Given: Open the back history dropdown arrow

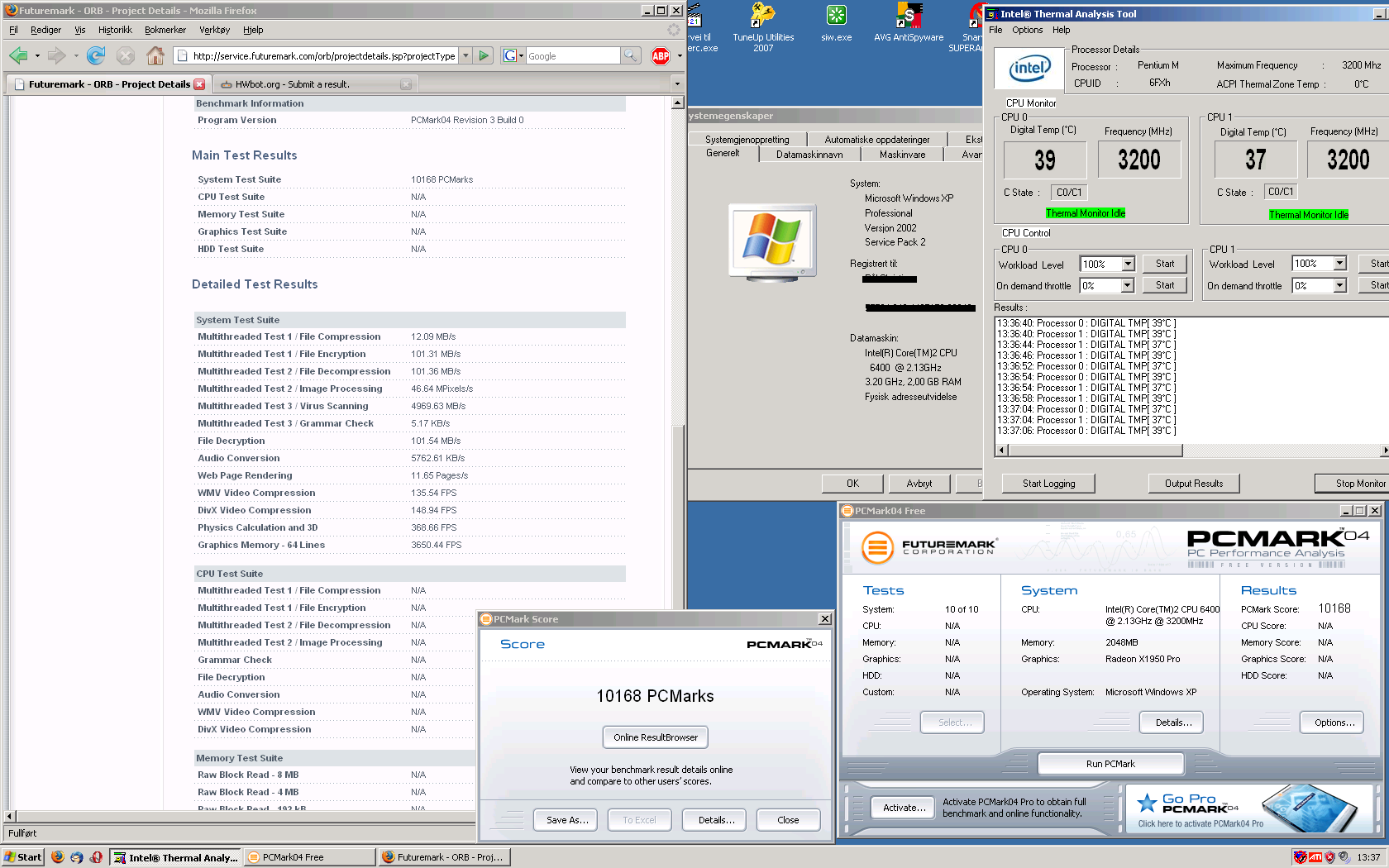Looking at the screenshot, I should (x=37, y=56).
